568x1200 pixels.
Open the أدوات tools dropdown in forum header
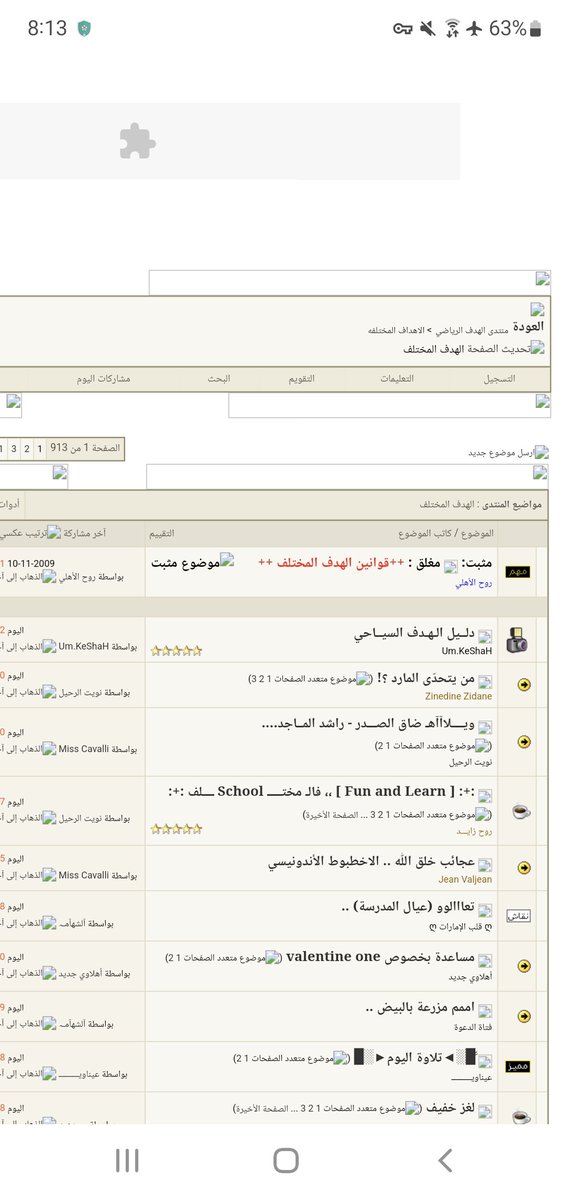click(10, 505)
